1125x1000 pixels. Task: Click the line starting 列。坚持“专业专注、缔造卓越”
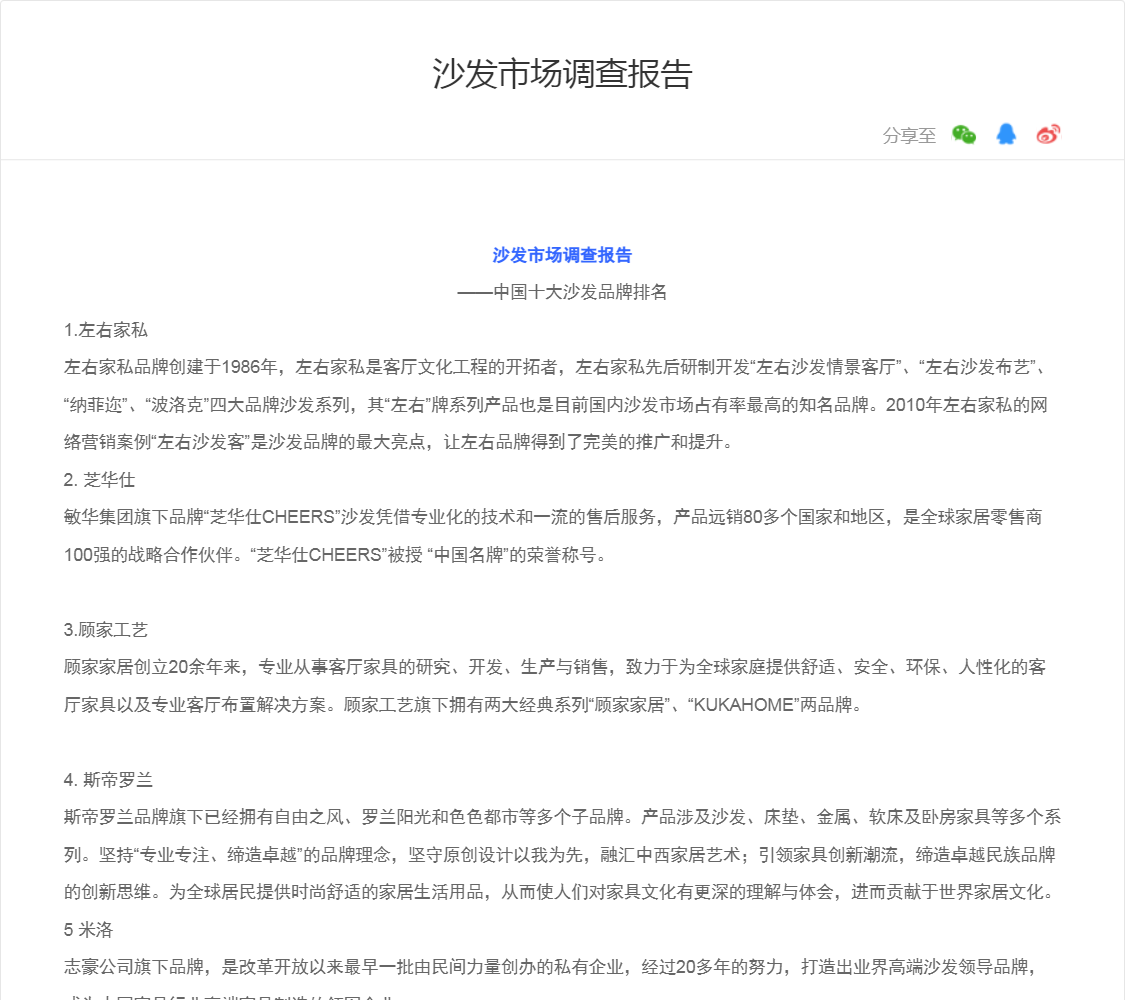[x=560, y=854]
